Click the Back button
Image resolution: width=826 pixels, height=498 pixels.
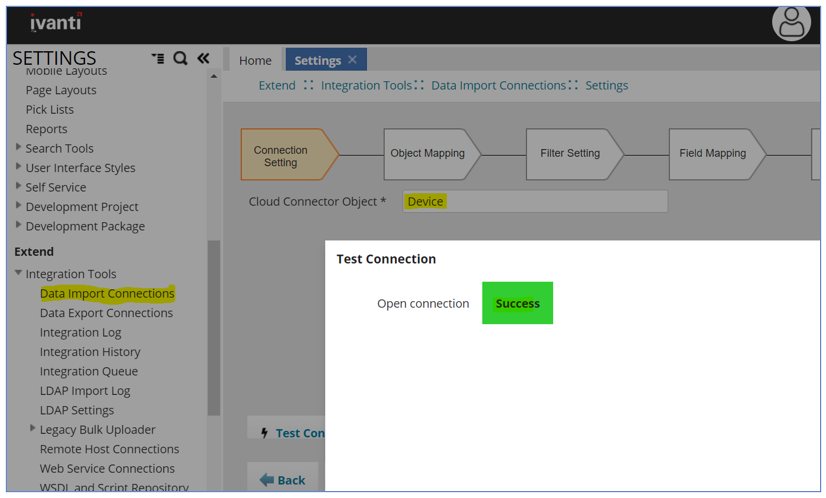click(x=283, y=479)
